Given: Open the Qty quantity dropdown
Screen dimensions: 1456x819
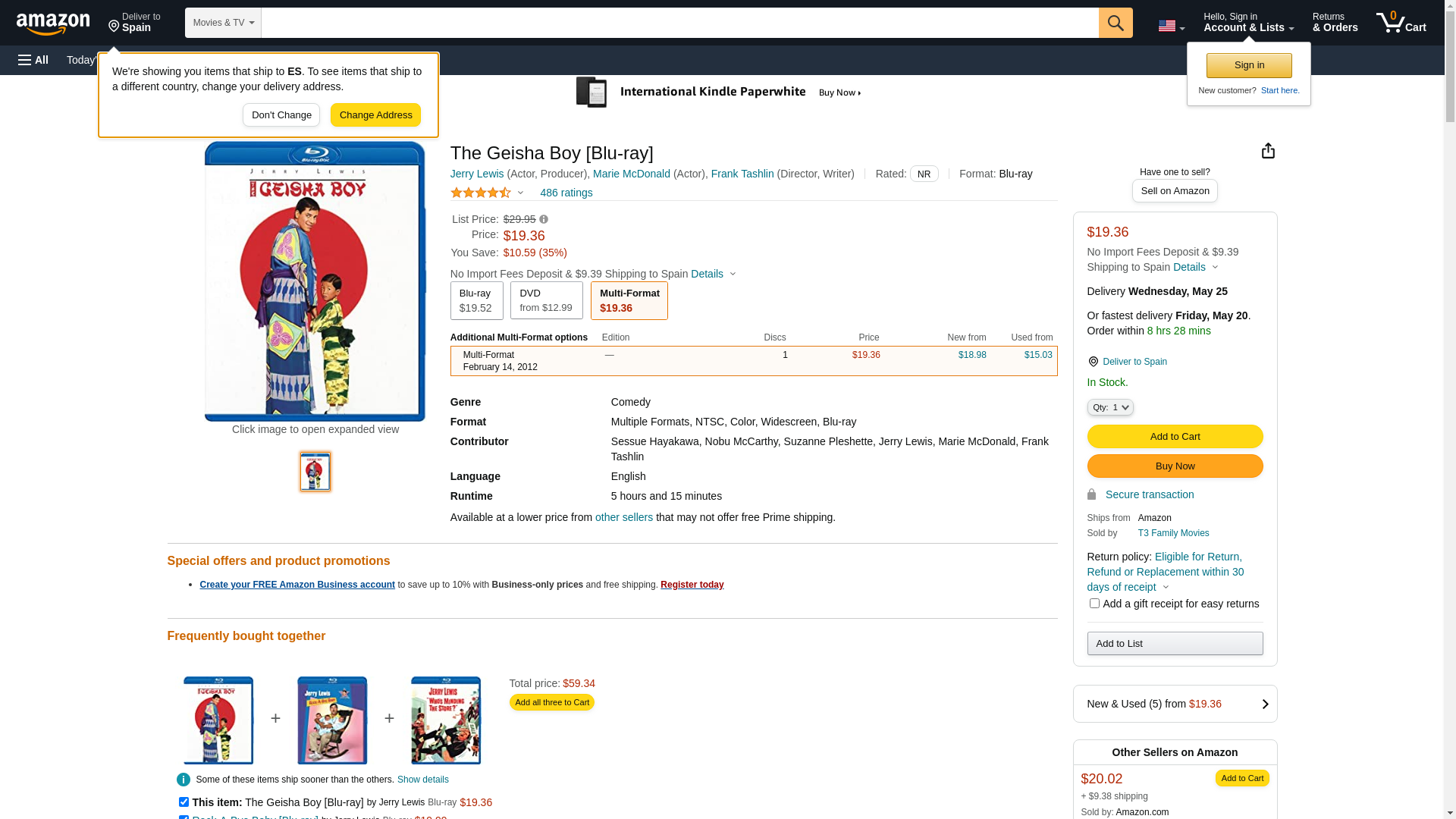Looking at the screenshot, I should click(x=1110, y=407).
